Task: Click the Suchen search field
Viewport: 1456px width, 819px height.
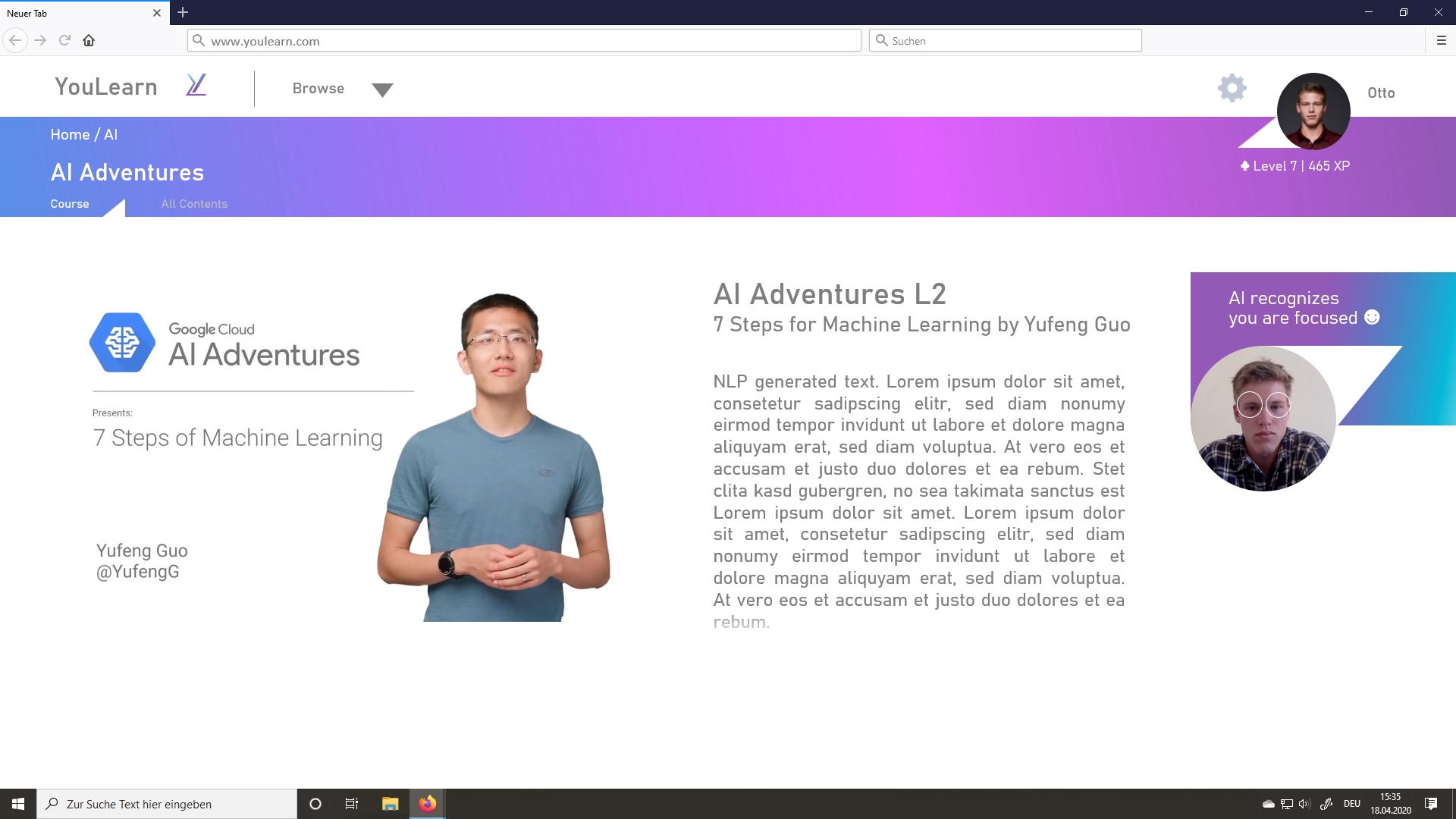Action: [x=1005, y=41]
